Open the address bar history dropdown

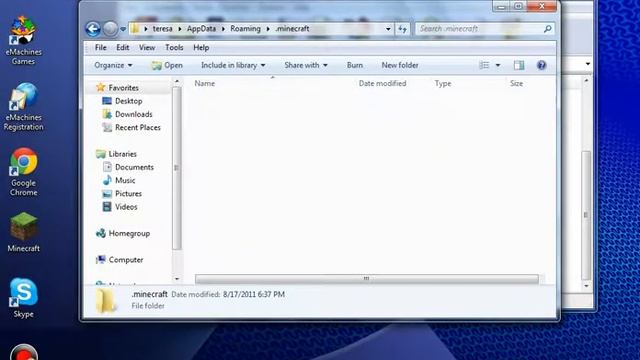coord(388,29)
